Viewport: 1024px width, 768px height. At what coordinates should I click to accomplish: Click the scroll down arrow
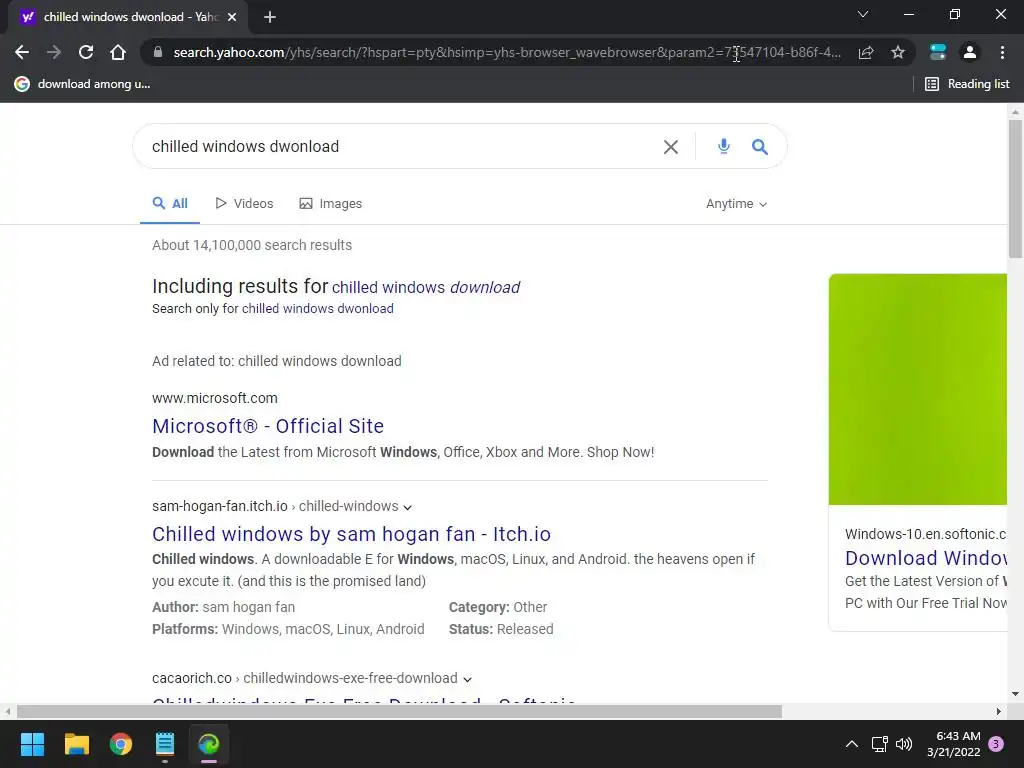1015,694
